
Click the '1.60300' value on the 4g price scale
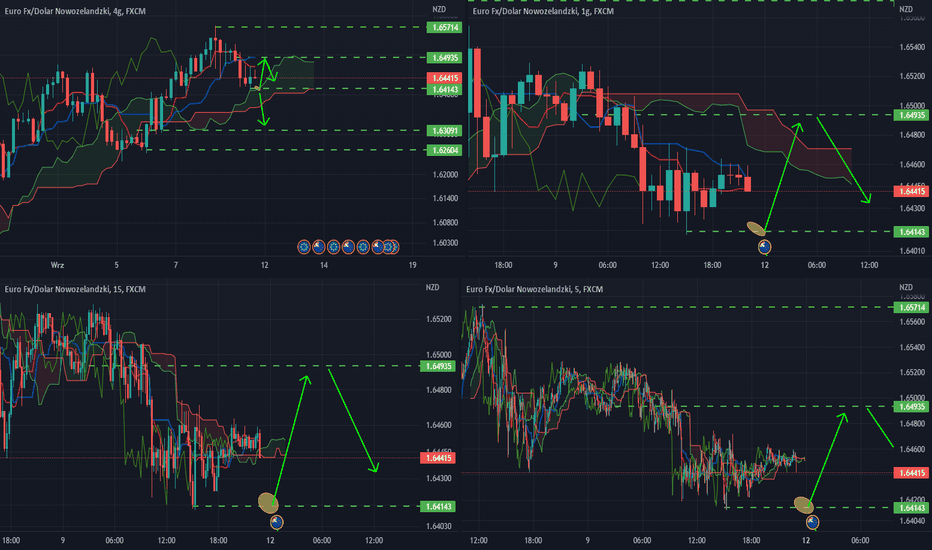[445, 243]
